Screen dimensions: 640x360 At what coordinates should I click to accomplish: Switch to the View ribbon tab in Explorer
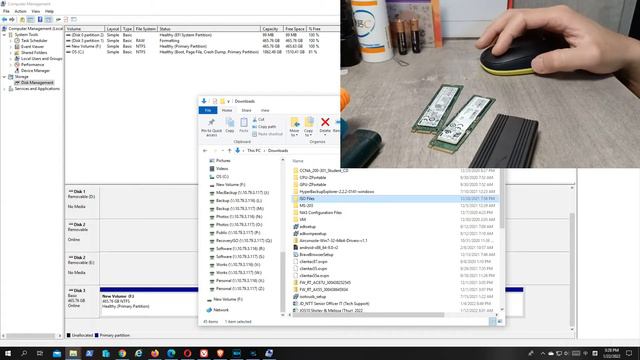(265, 110)
